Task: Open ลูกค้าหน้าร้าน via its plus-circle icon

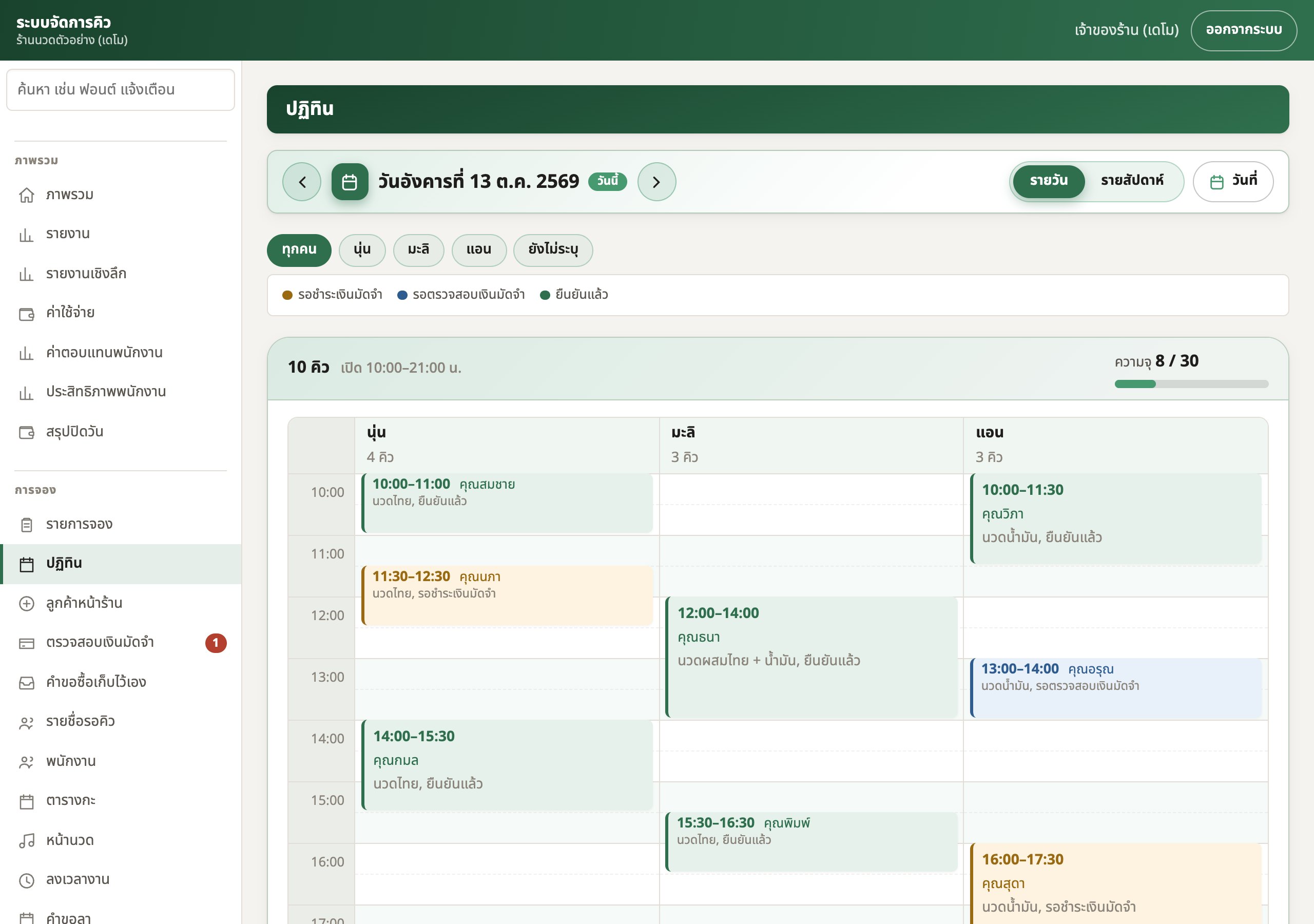Action: point(26,603)
